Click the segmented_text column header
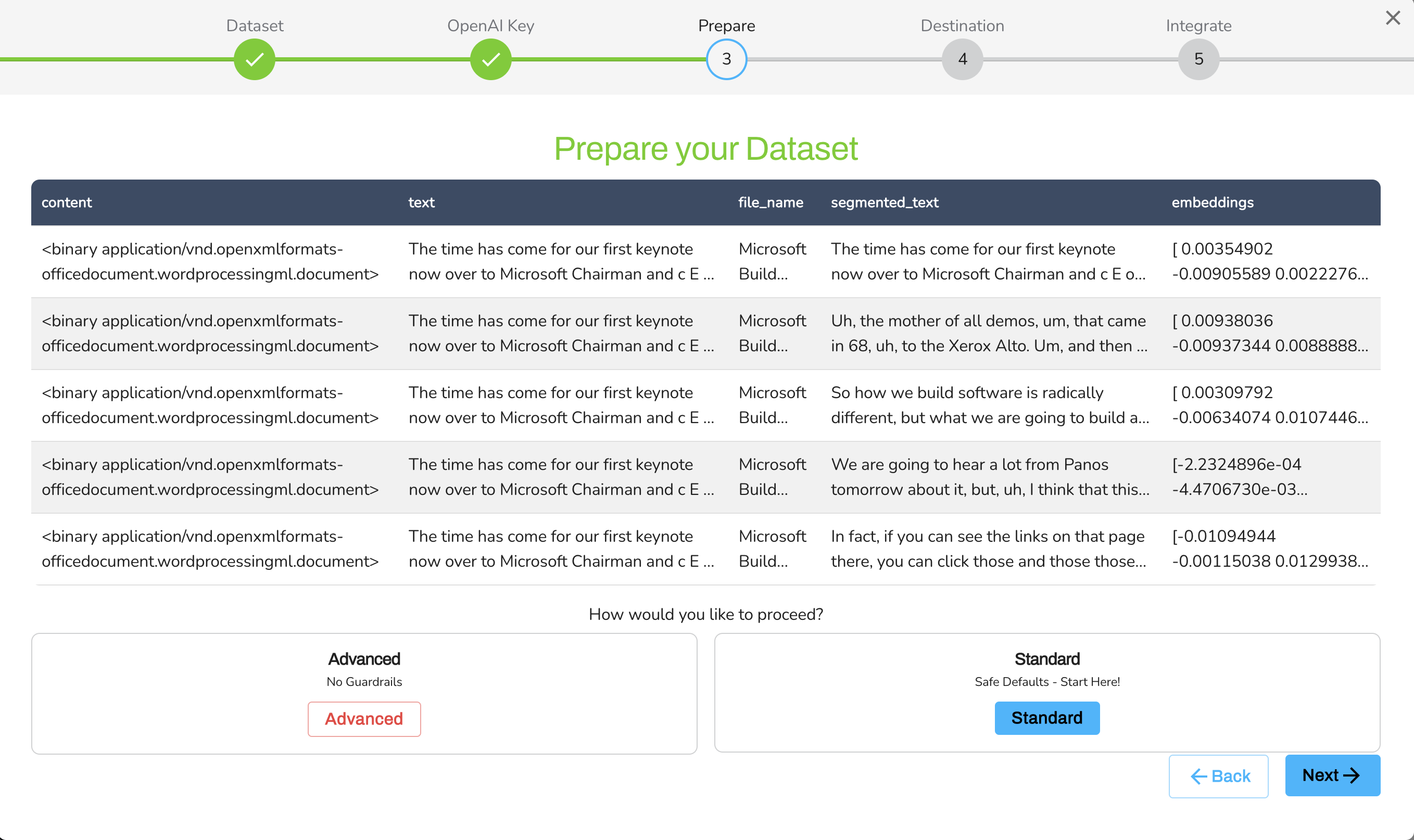The height and width of the screenshot is (840, 1414). click(884, 202)
